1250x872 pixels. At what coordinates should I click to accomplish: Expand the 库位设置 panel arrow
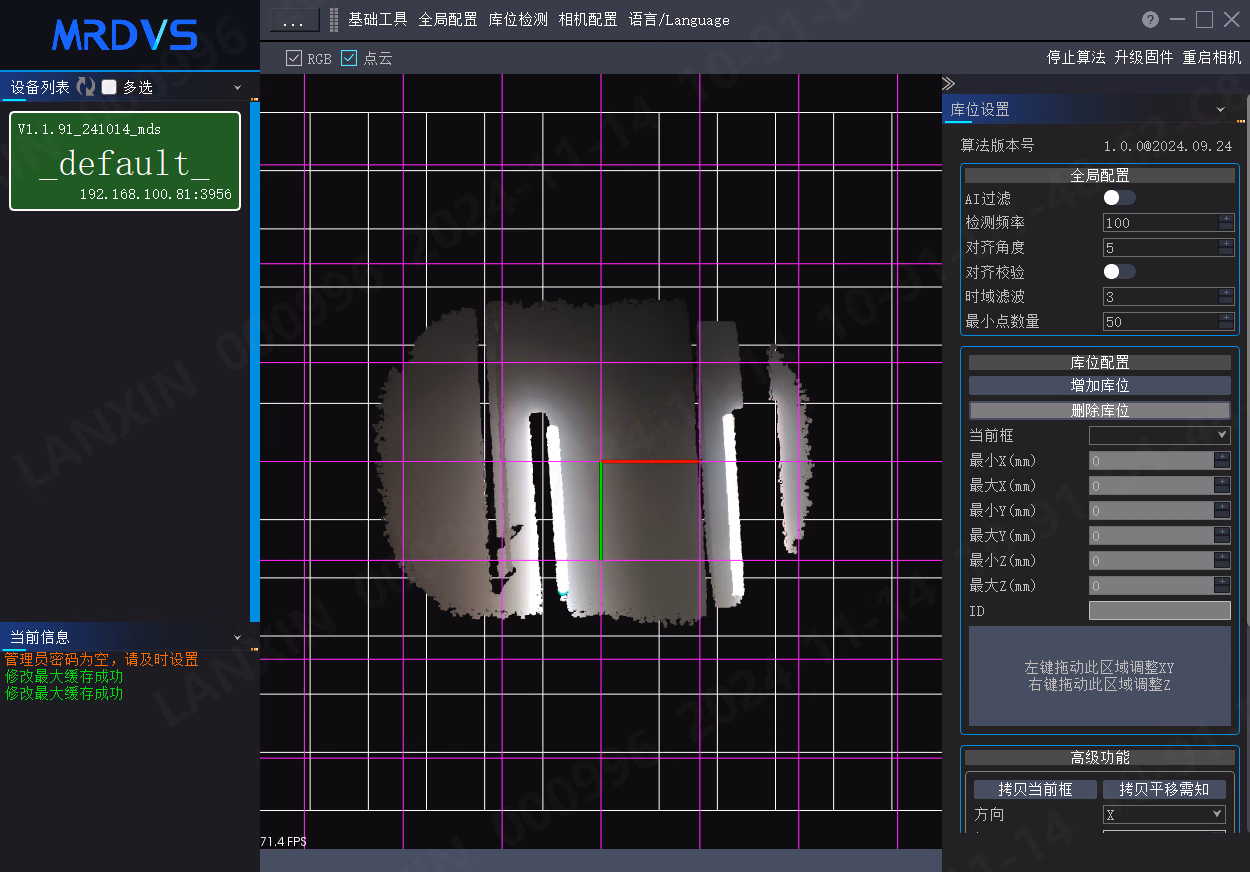click(1220, 109)
